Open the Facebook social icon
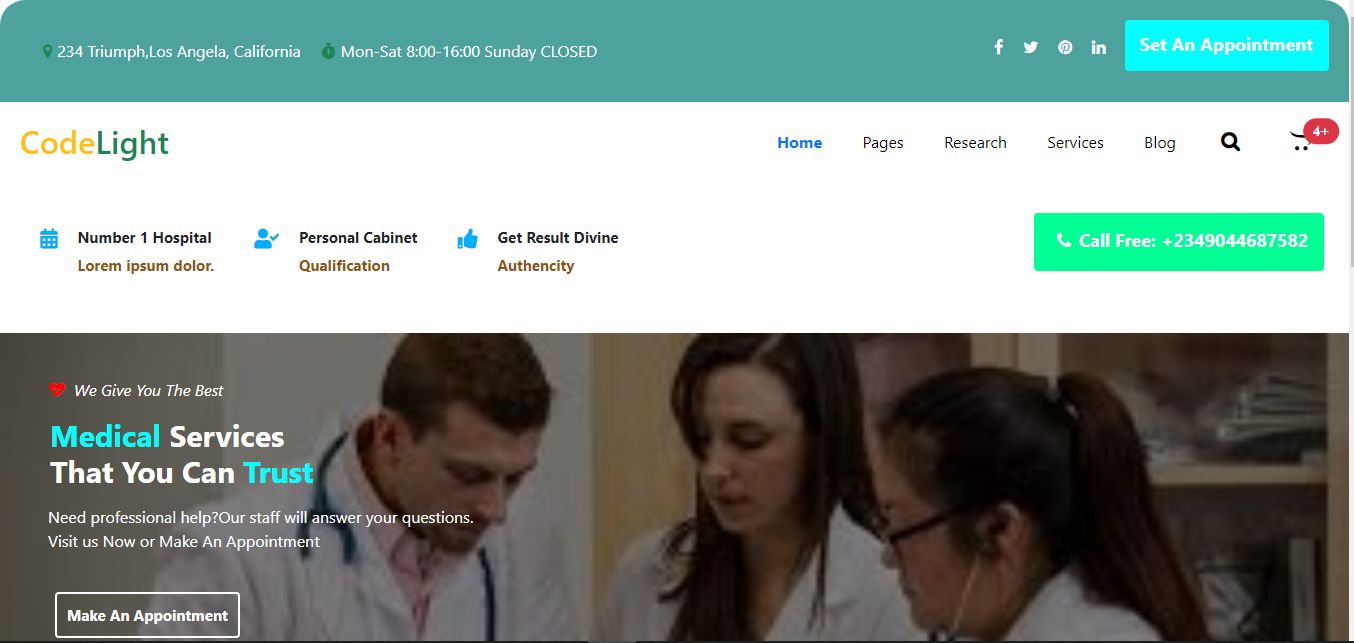 998,47
